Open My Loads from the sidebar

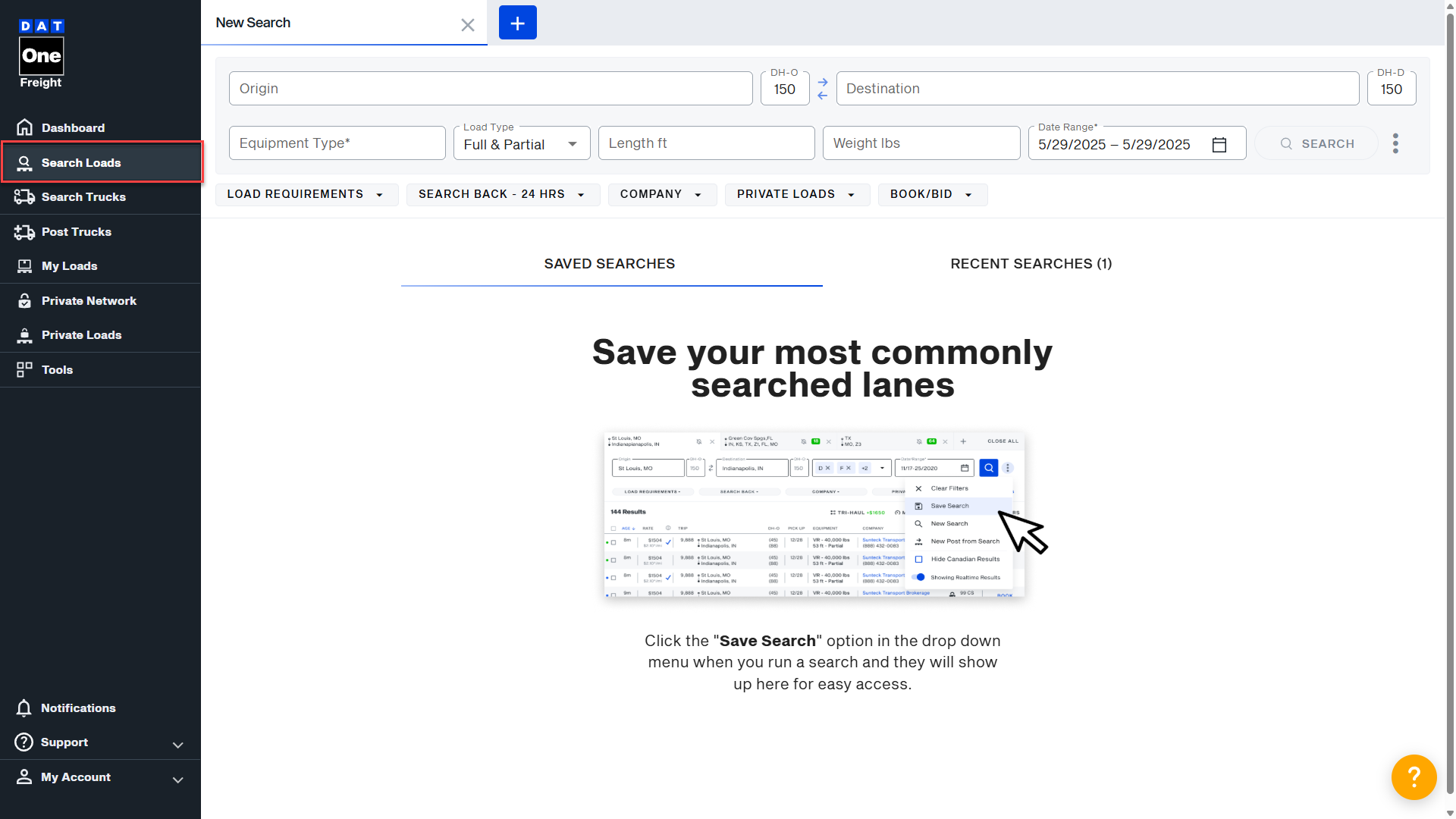[x=69, y=265]
